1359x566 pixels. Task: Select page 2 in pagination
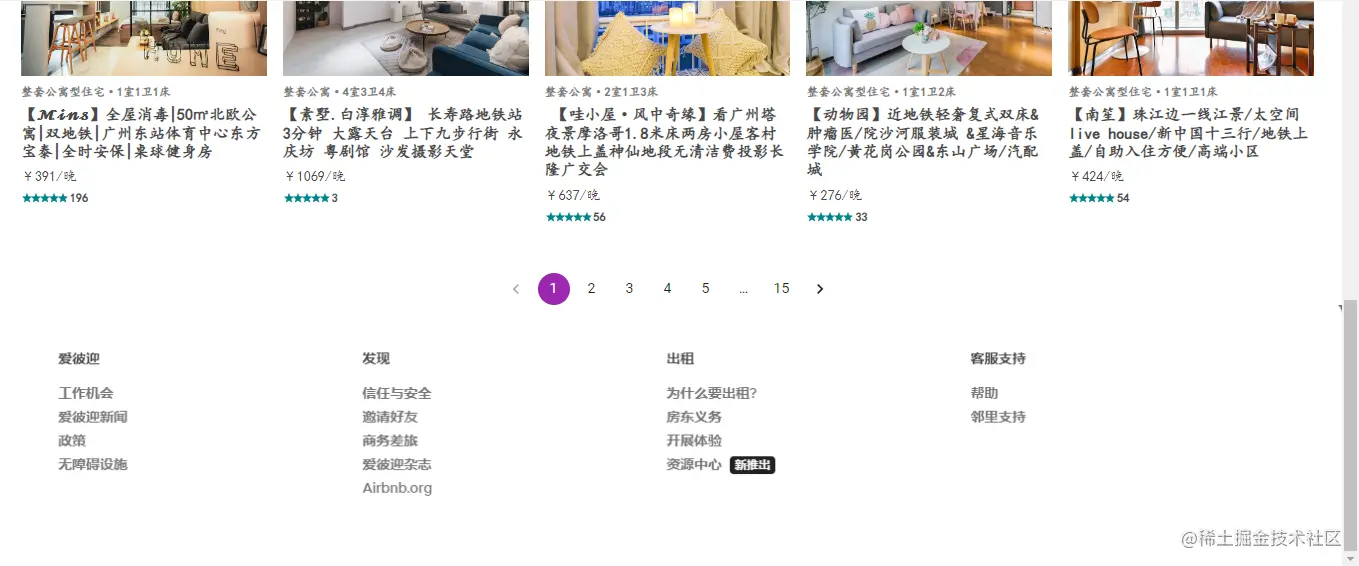[x=591, y=289]
